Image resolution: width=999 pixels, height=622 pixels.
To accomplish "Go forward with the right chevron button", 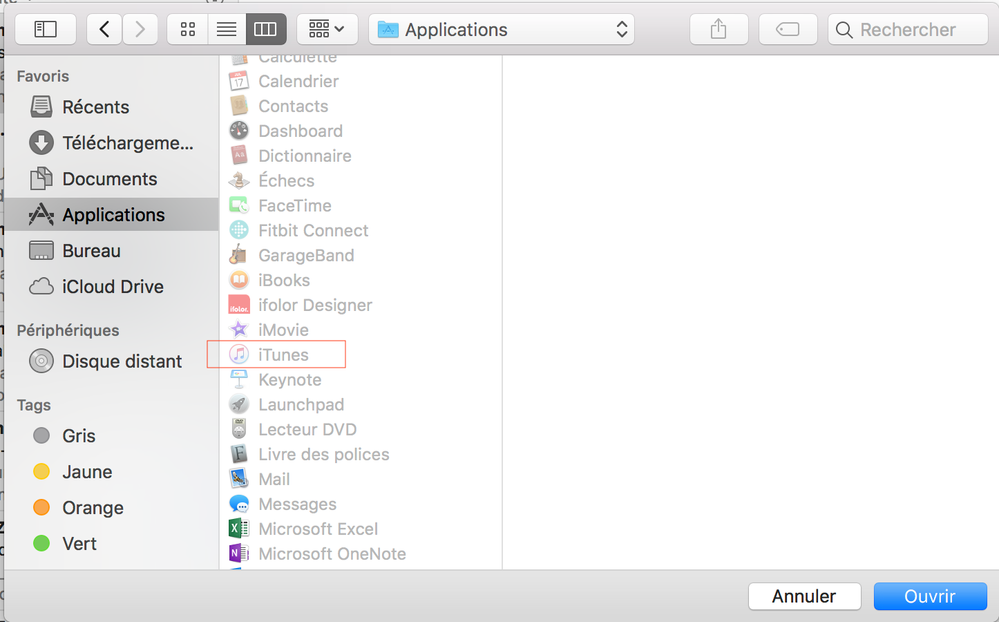I will 140,29.
